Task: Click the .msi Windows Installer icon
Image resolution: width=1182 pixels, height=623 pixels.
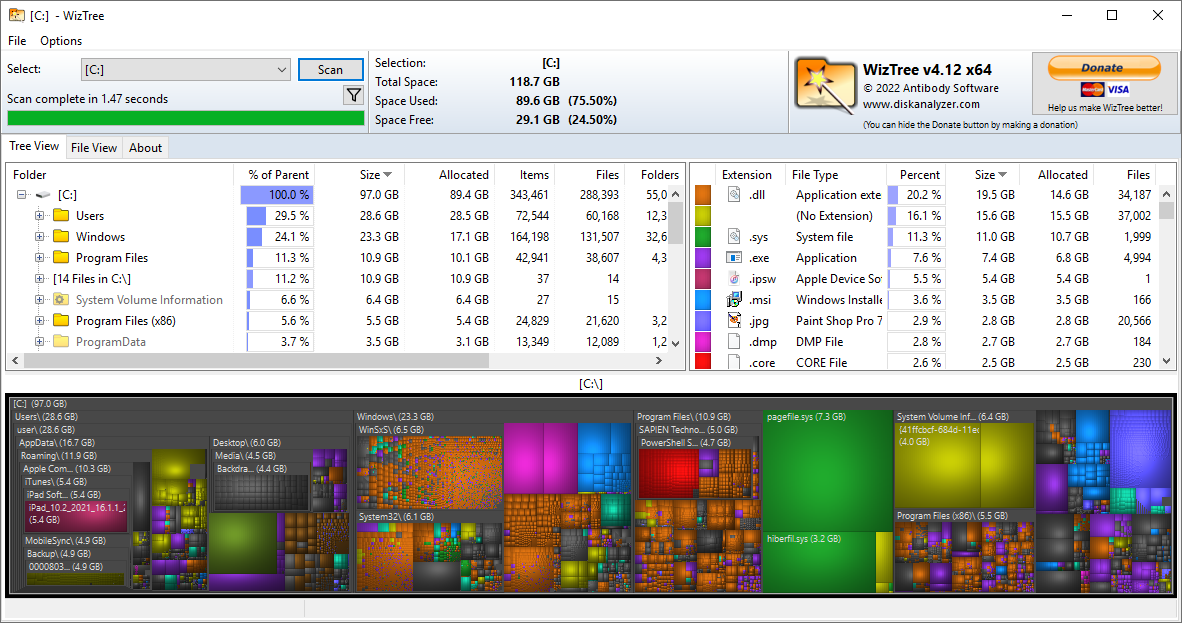Action: tap(735, 299)
